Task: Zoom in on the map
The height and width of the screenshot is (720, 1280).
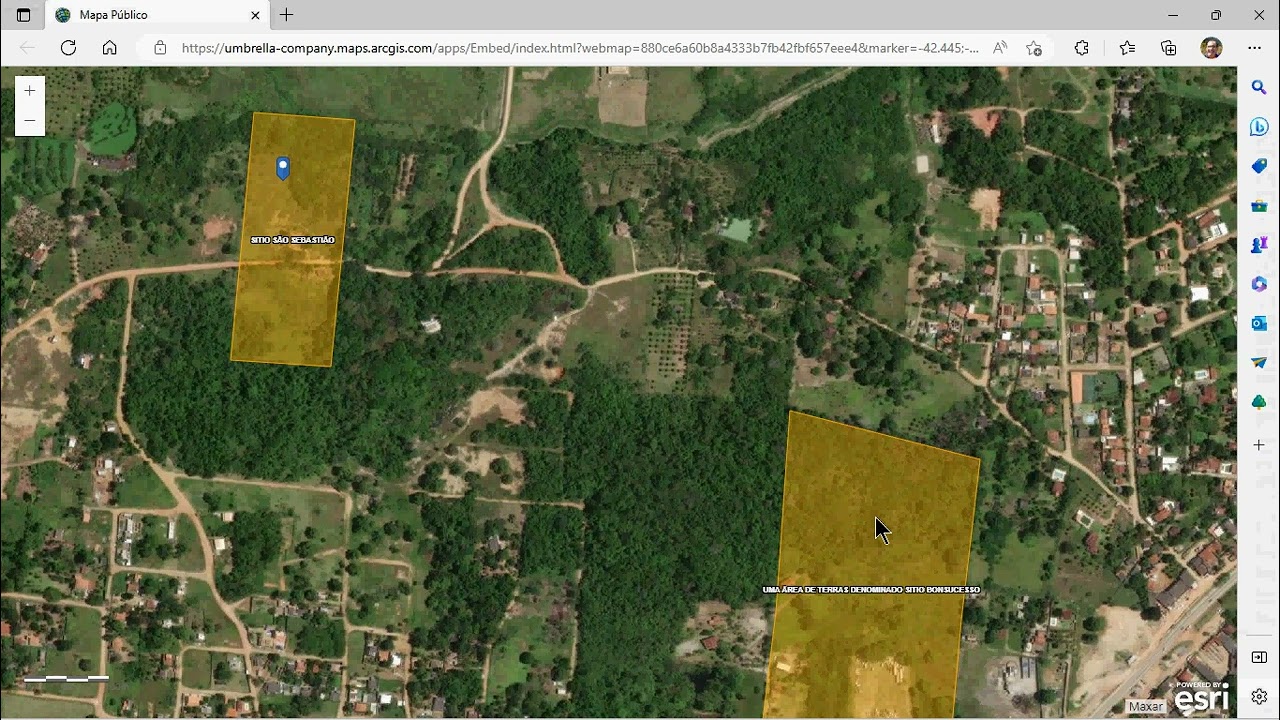Action: click(30, 91)
